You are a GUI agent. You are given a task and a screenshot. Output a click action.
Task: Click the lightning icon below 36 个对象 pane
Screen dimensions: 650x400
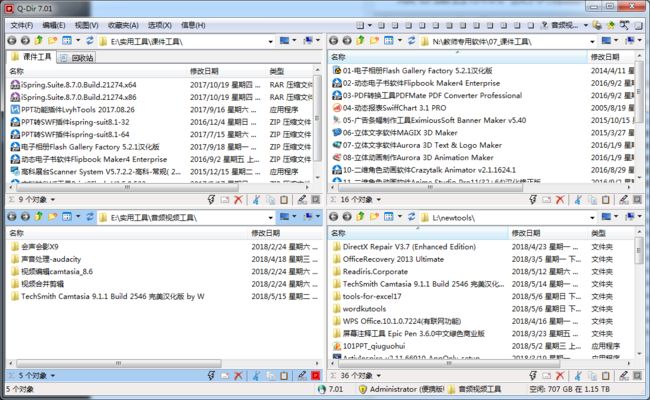[533, 376]
